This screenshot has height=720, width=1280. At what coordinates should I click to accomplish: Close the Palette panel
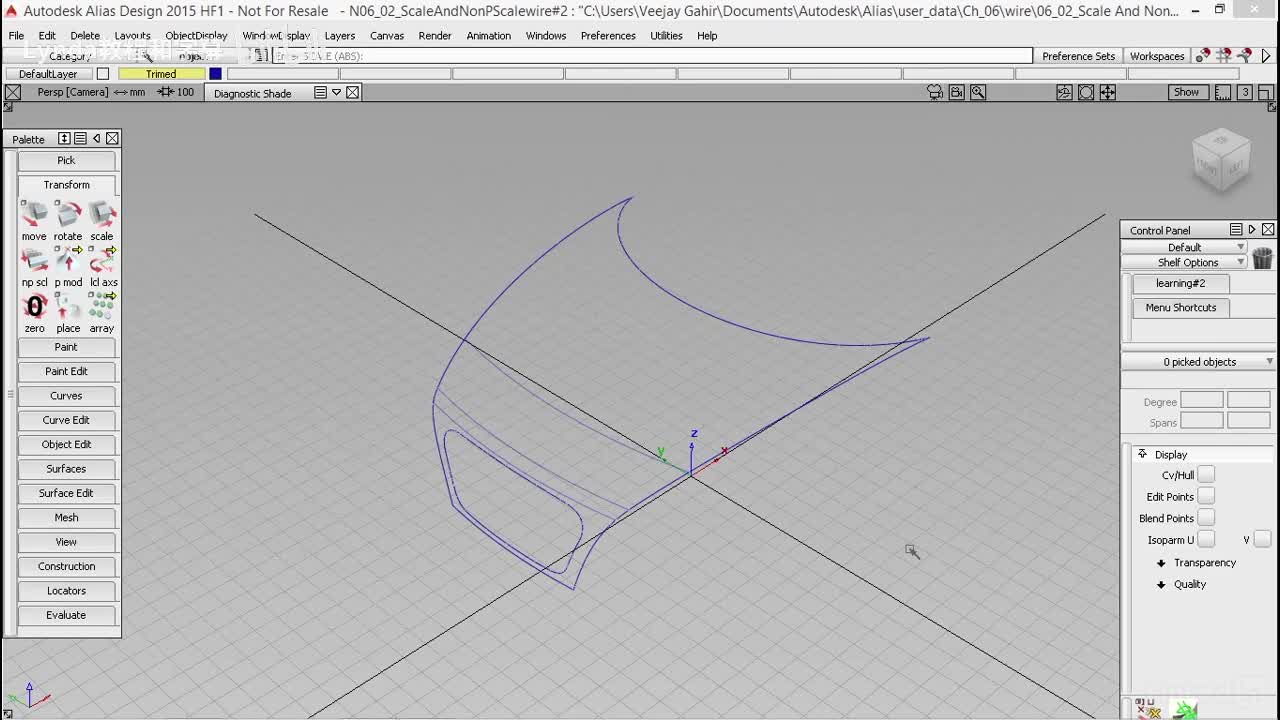click(x=112, y=138)
